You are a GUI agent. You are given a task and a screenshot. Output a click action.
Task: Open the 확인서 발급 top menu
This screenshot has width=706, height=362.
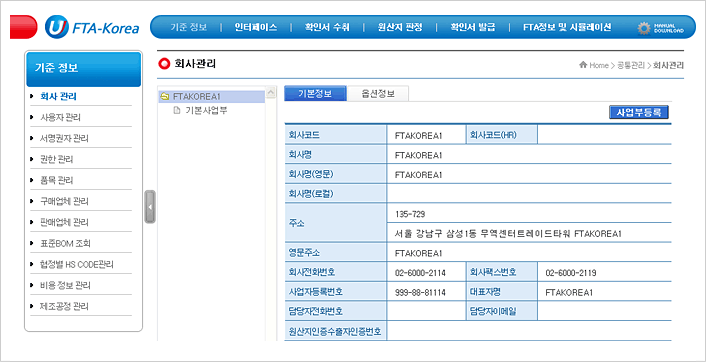[x=473, y=27]
